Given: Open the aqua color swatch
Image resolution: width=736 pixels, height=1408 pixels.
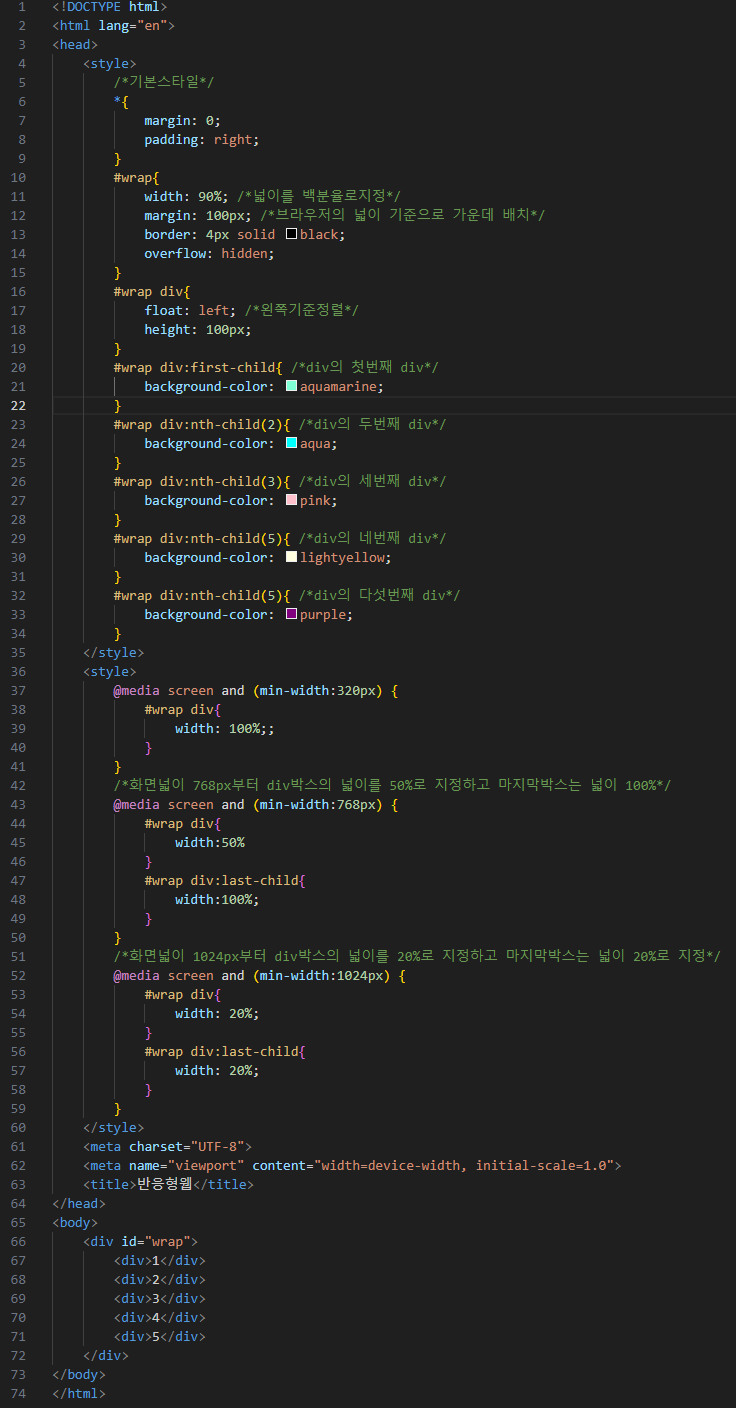Looking at the screenshot, I should click(x=291, y=443).
